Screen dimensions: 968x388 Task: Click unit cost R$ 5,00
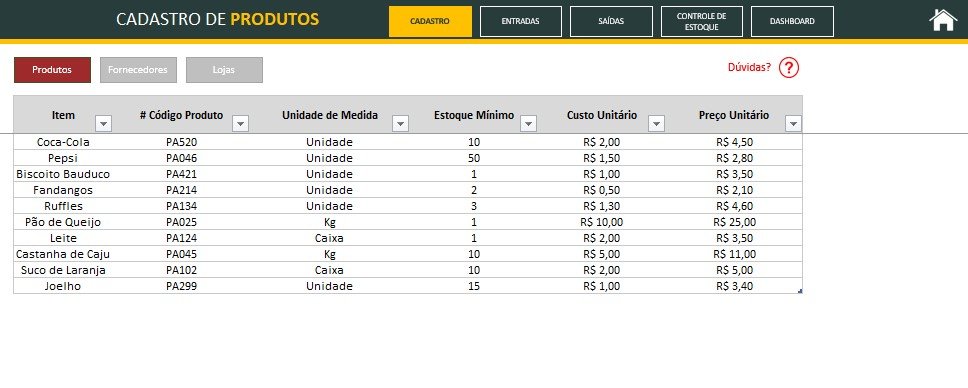[x=602, y=255]
